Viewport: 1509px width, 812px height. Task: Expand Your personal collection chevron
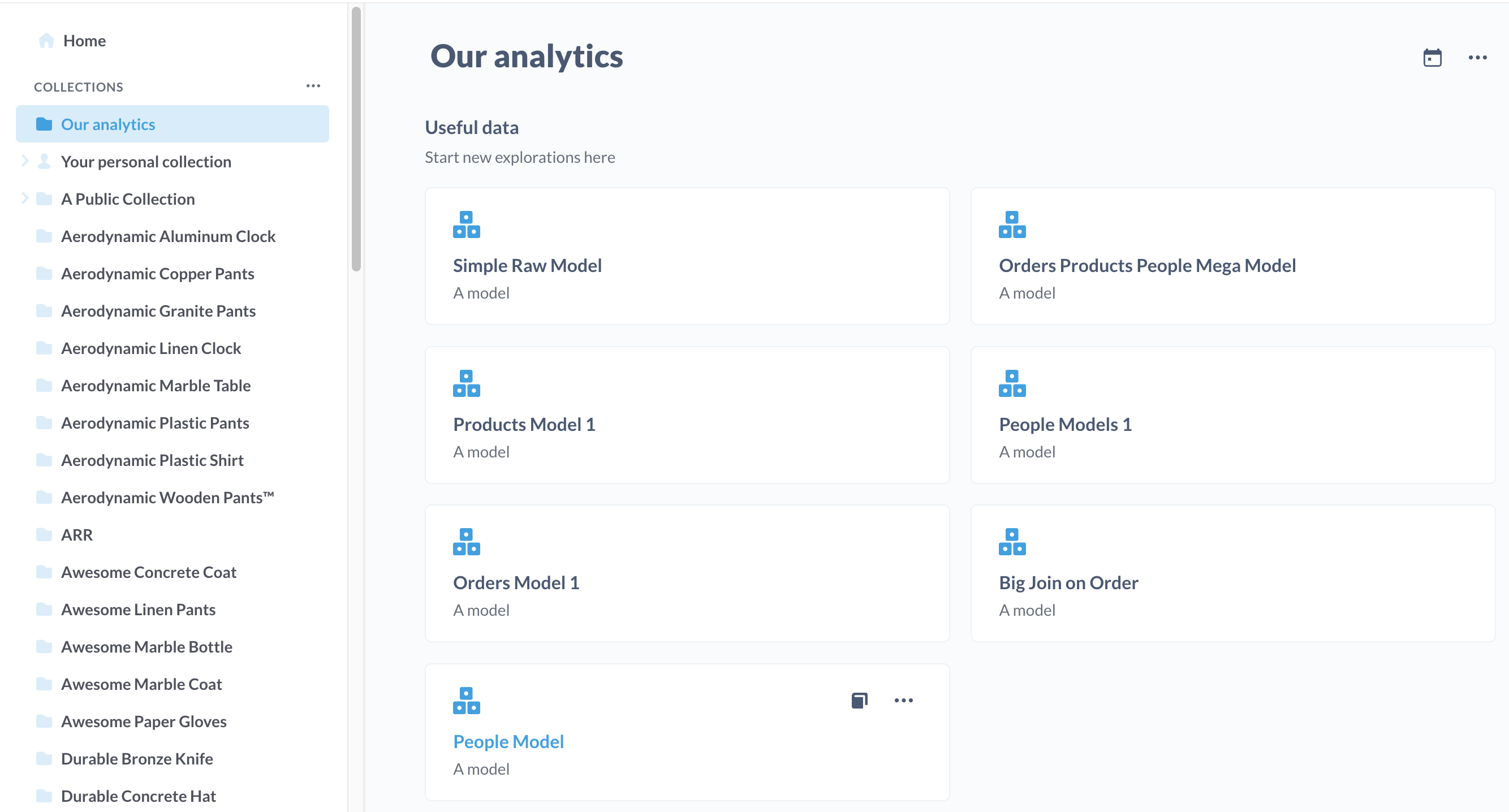pyautogui.click(x=25, y=161)
